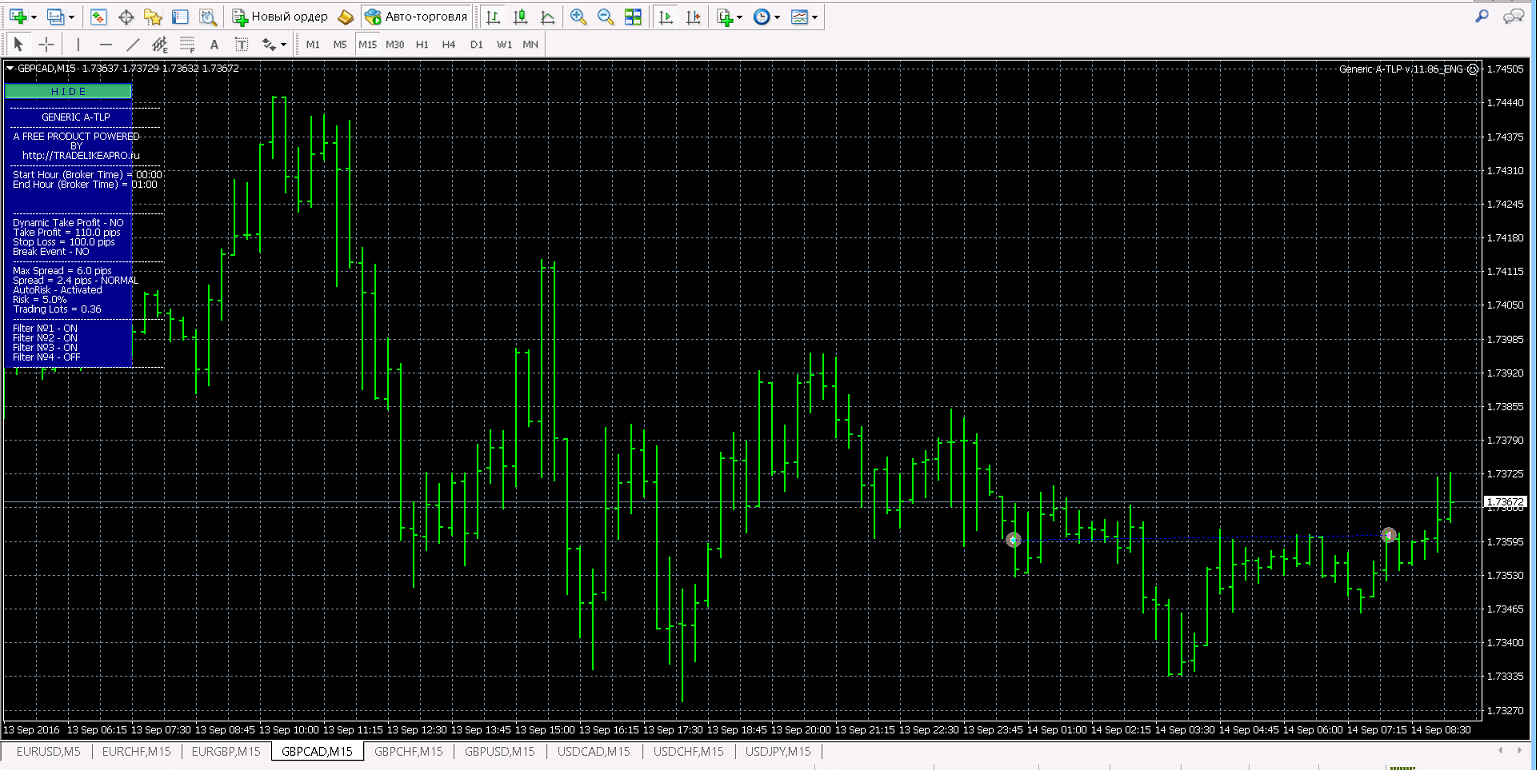The image size is (1537, 770).
Task: Toggle Chart Shift option
Action: pos(693,17)
